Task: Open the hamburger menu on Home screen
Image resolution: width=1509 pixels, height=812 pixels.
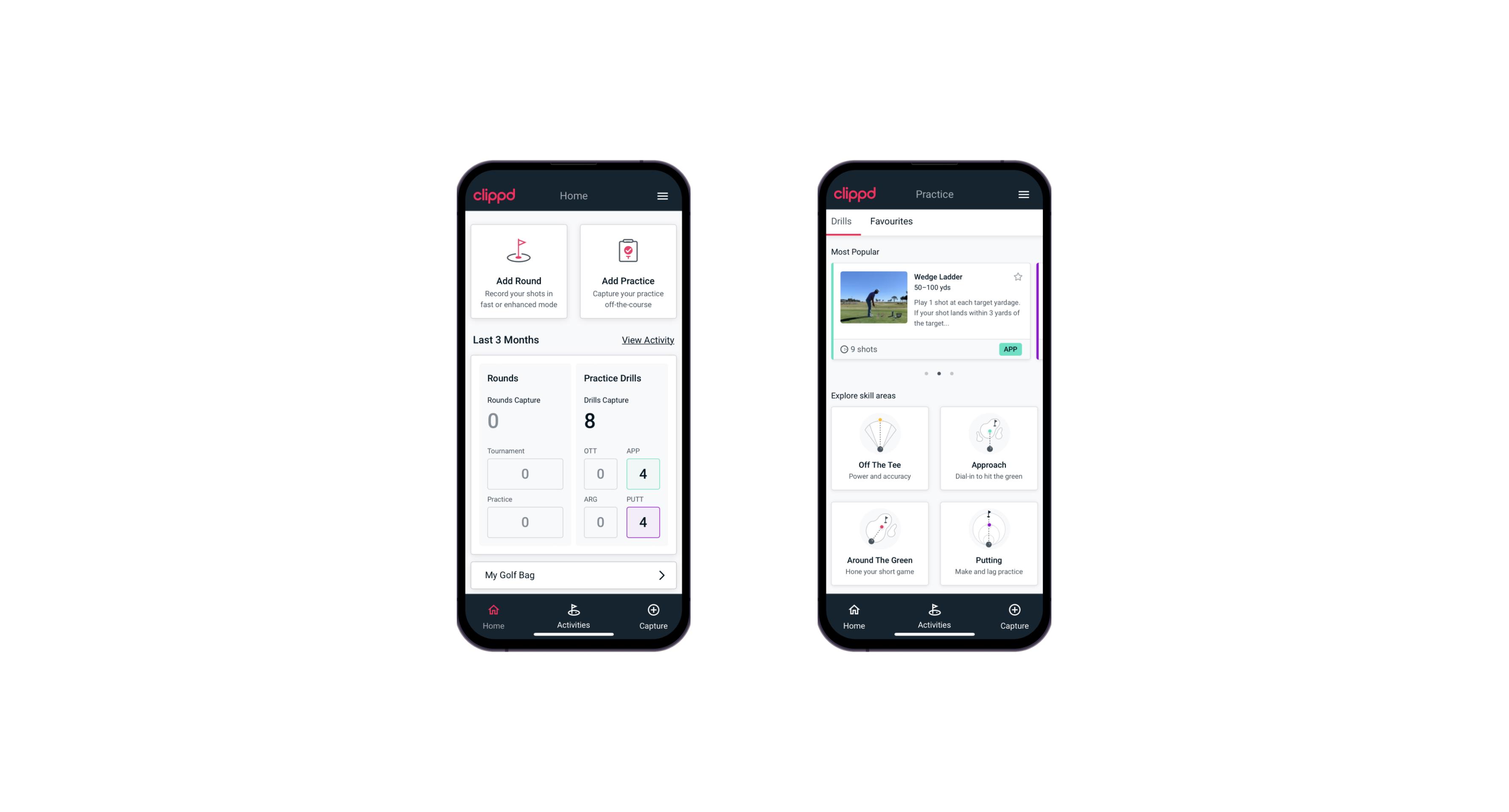Action: click(664, 195)
